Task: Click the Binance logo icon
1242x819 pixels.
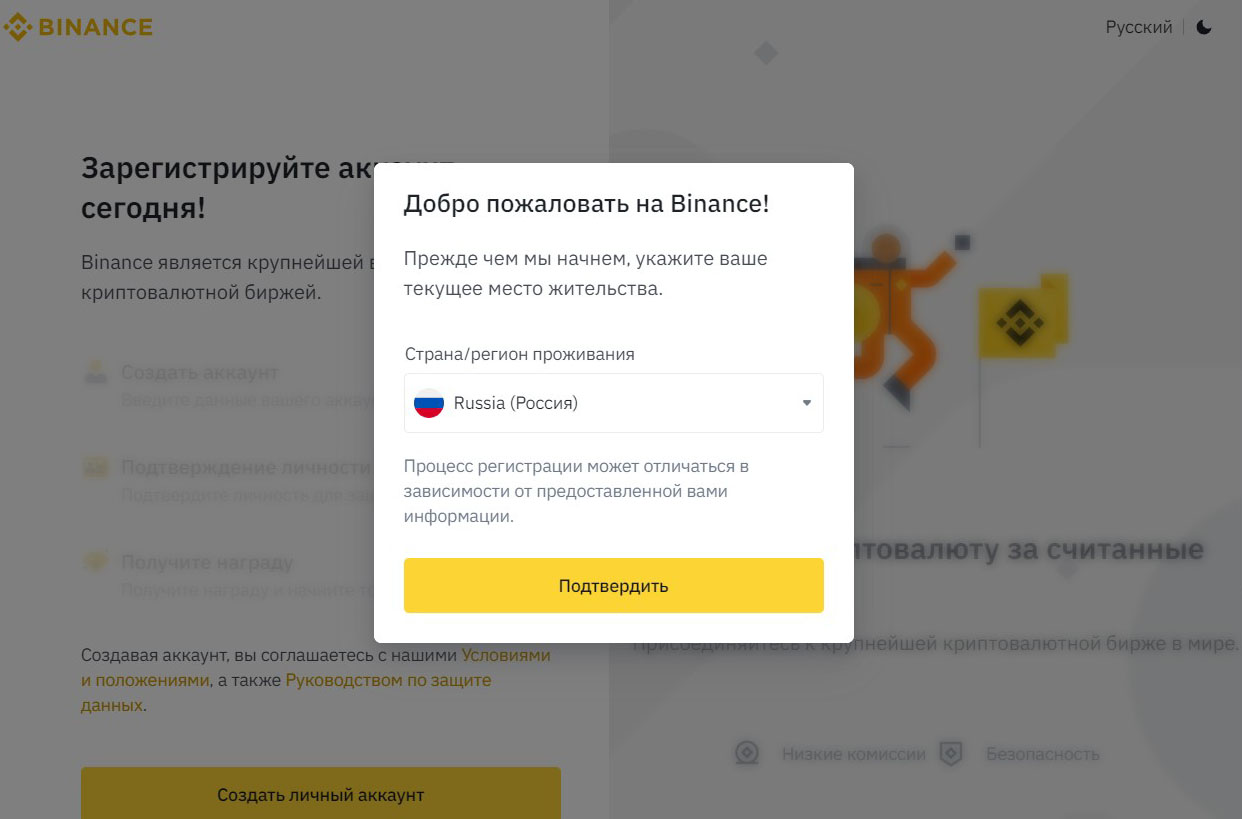Action: pos(18,27)
